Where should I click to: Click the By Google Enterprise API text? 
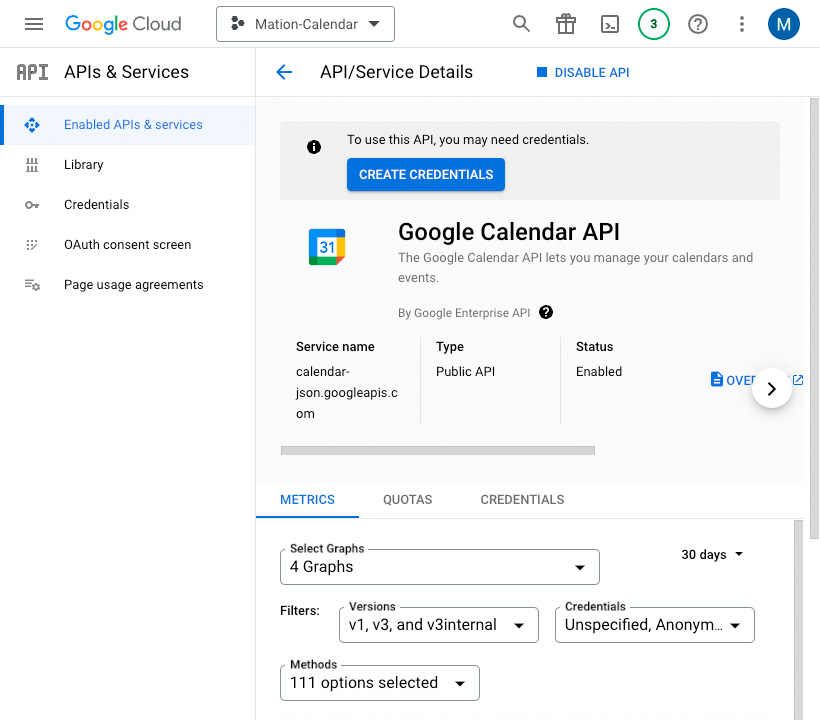coord(464,313)
